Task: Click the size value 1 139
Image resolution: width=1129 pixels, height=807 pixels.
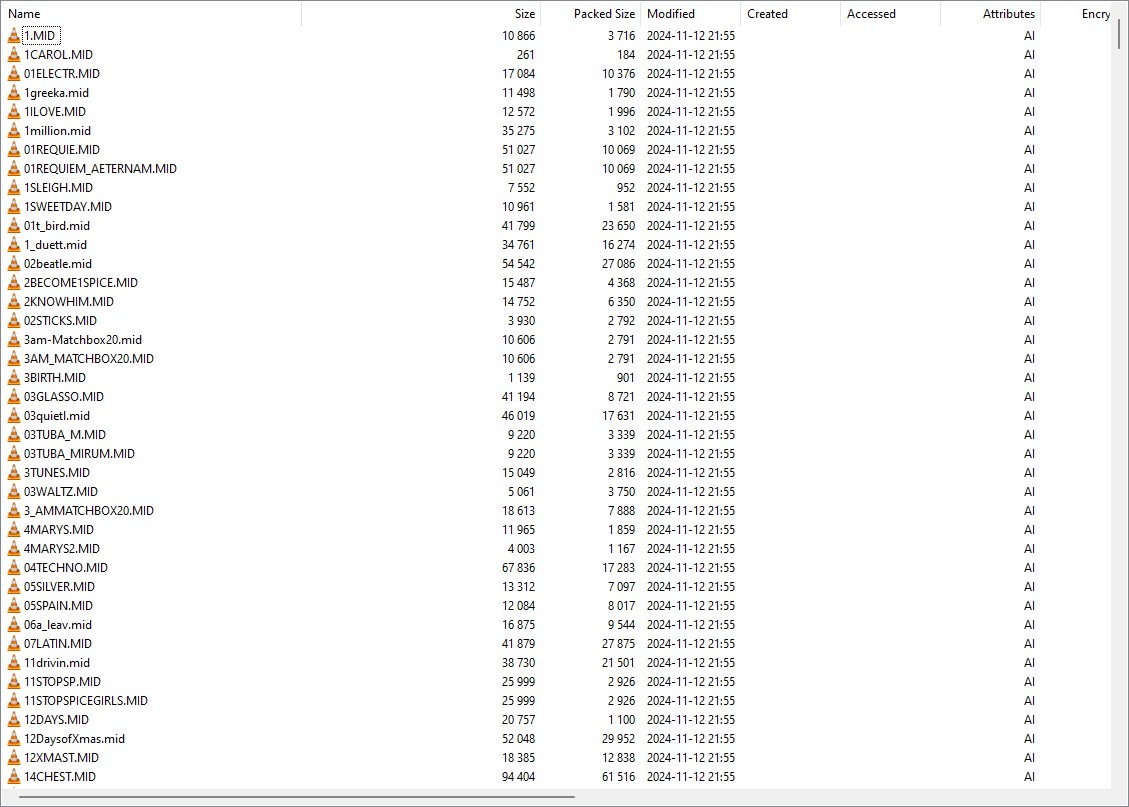Action: [521, 378]
